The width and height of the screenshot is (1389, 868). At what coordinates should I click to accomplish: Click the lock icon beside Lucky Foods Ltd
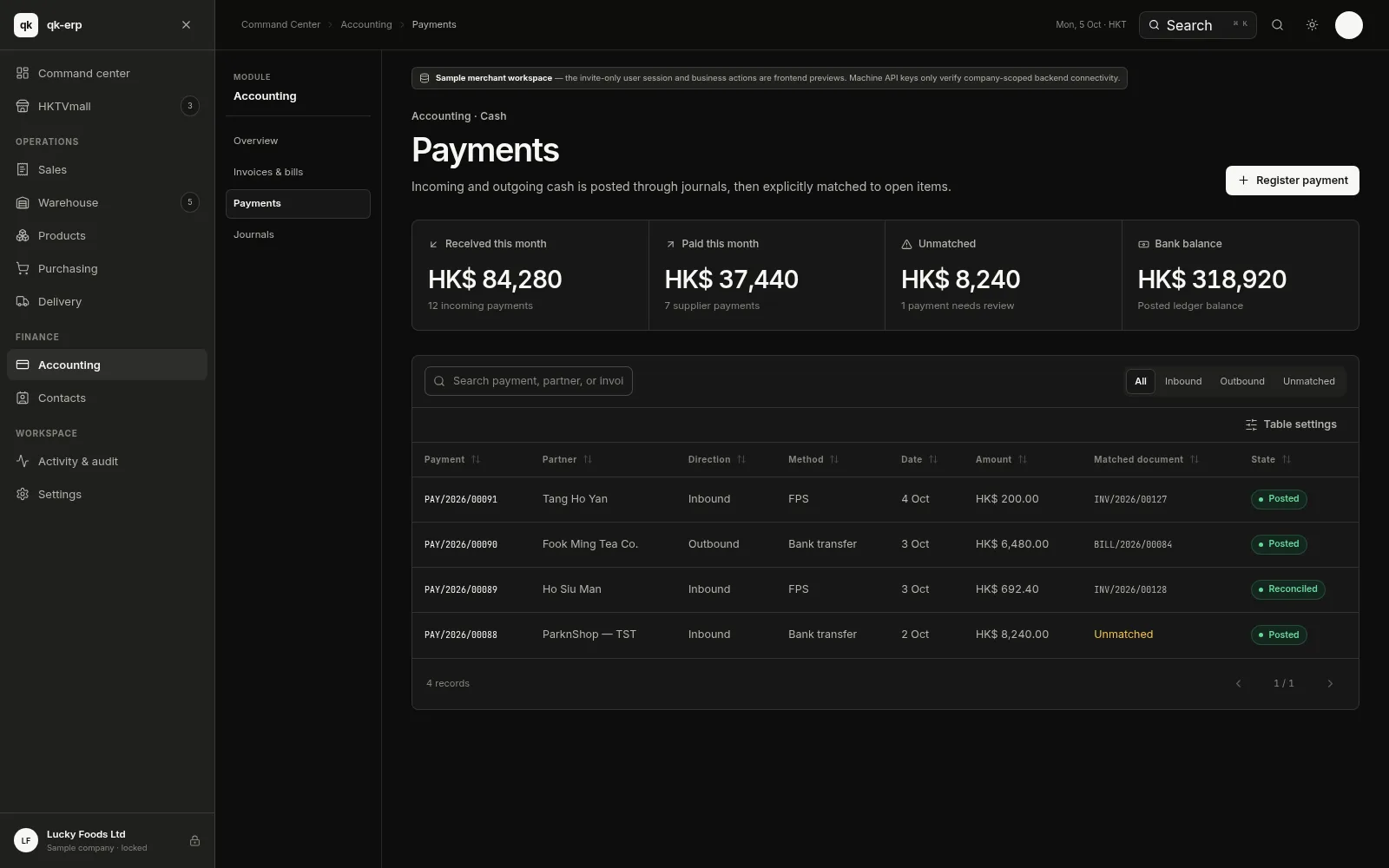pyautogui.click(x=194, y=840)
